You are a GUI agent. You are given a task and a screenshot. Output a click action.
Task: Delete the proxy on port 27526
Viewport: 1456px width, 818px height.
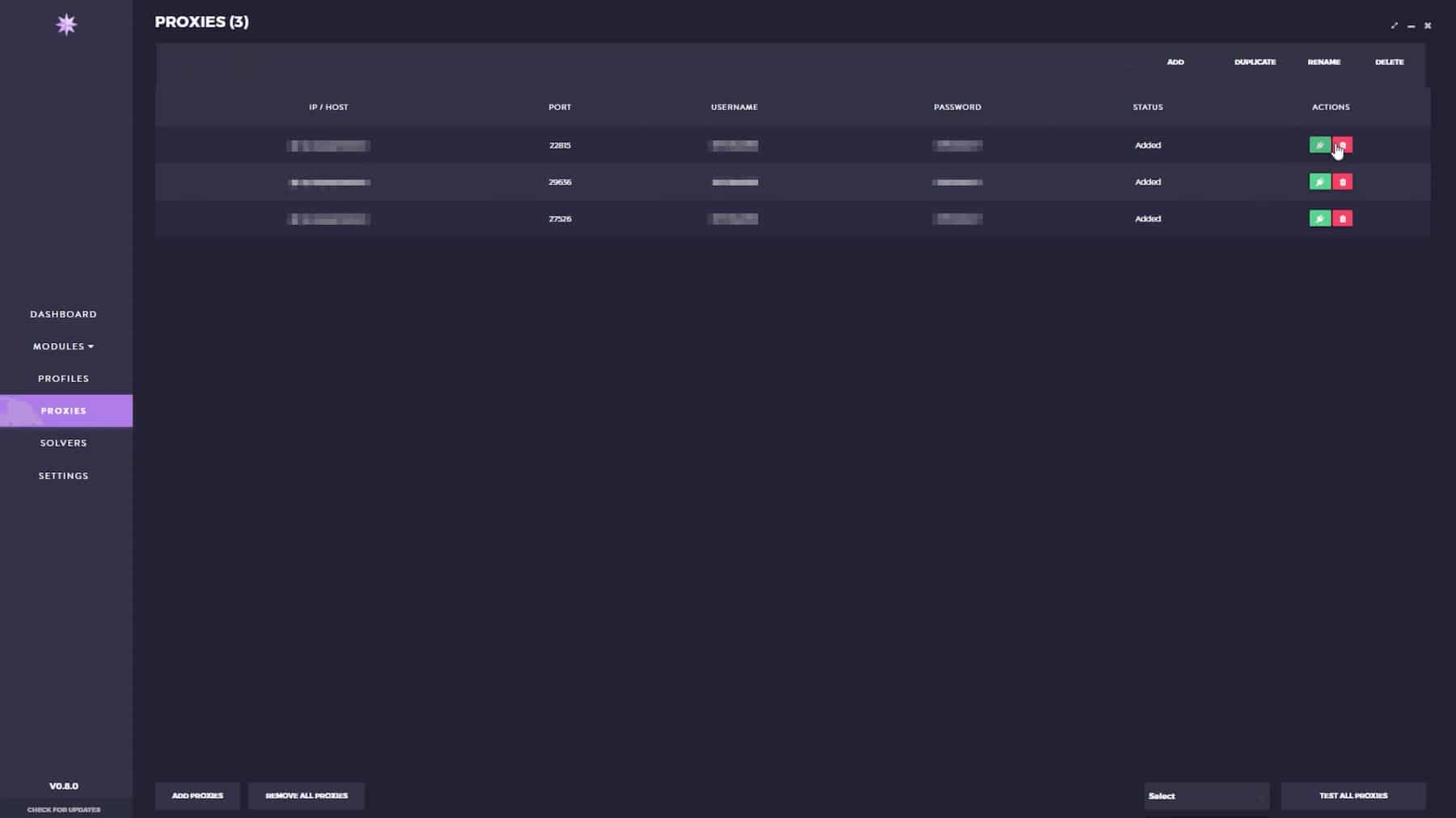(x=1342, y=218)
